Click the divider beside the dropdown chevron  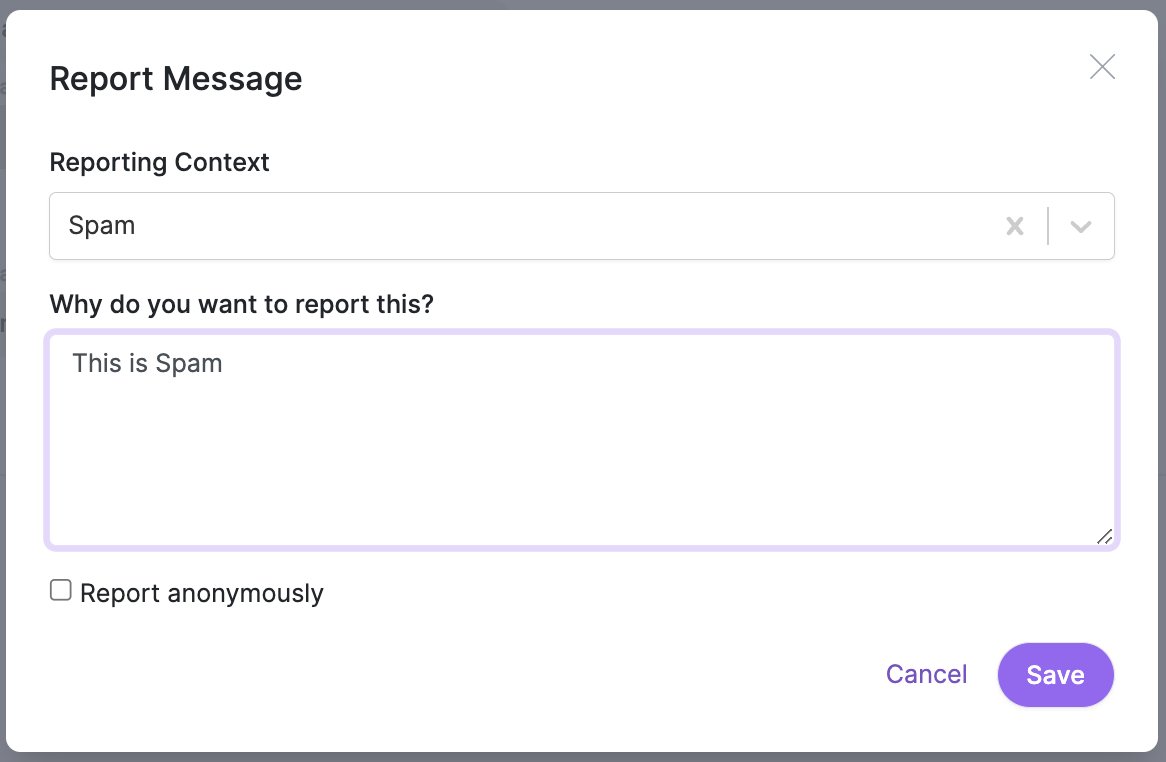coord(1048,226)
